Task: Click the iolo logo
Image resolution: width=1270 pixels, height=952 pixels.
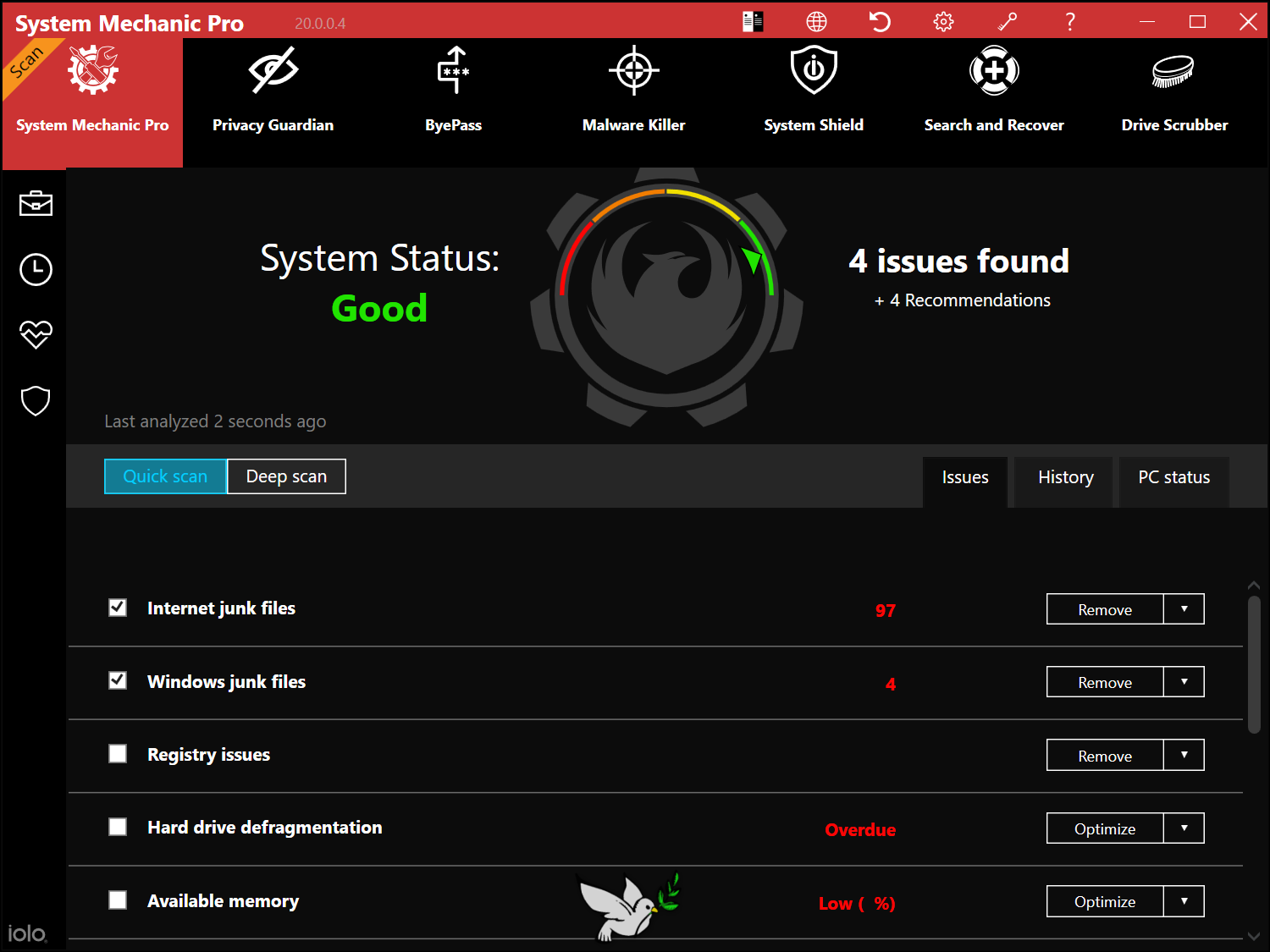Action: tap(27, 933)
